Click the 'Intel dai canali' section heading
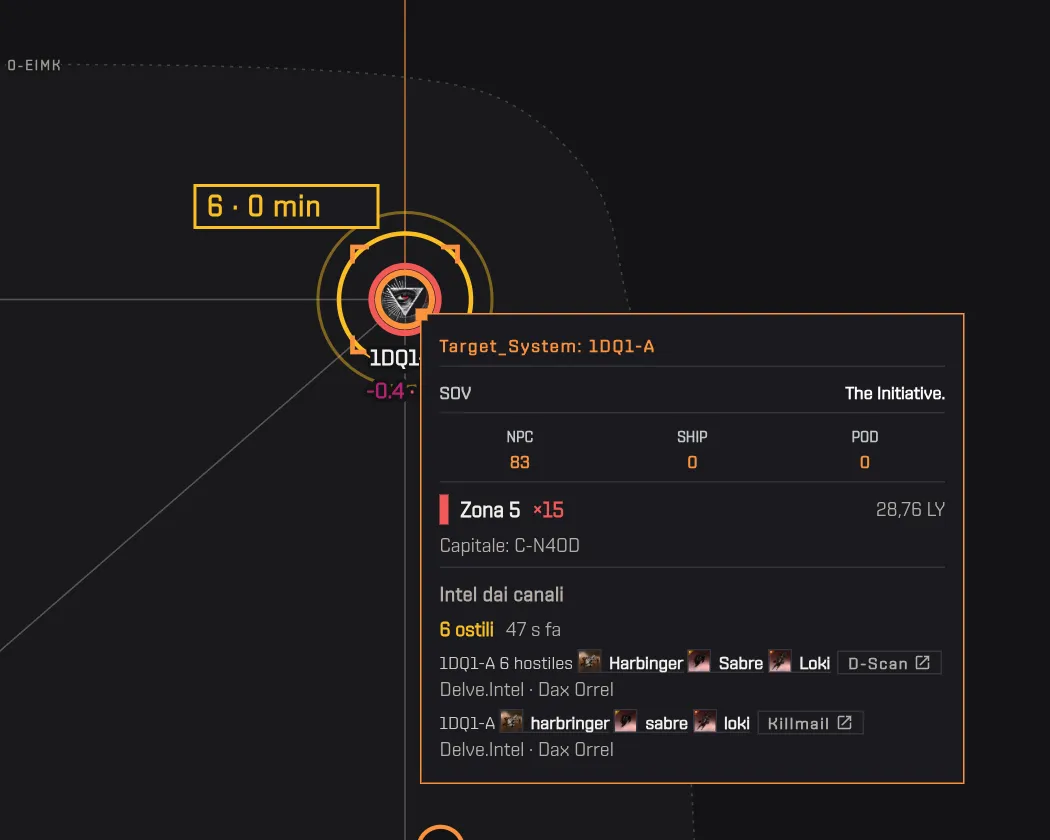The width and height of the screenshot is (1050, 840). pyautogui.click(x=502, y=595)
